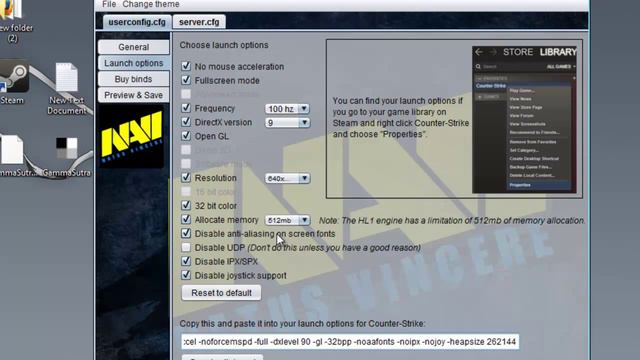The image size is (640, 360).
Task: Uncheck Disable joystick support
Action: [x=186, y=275]
